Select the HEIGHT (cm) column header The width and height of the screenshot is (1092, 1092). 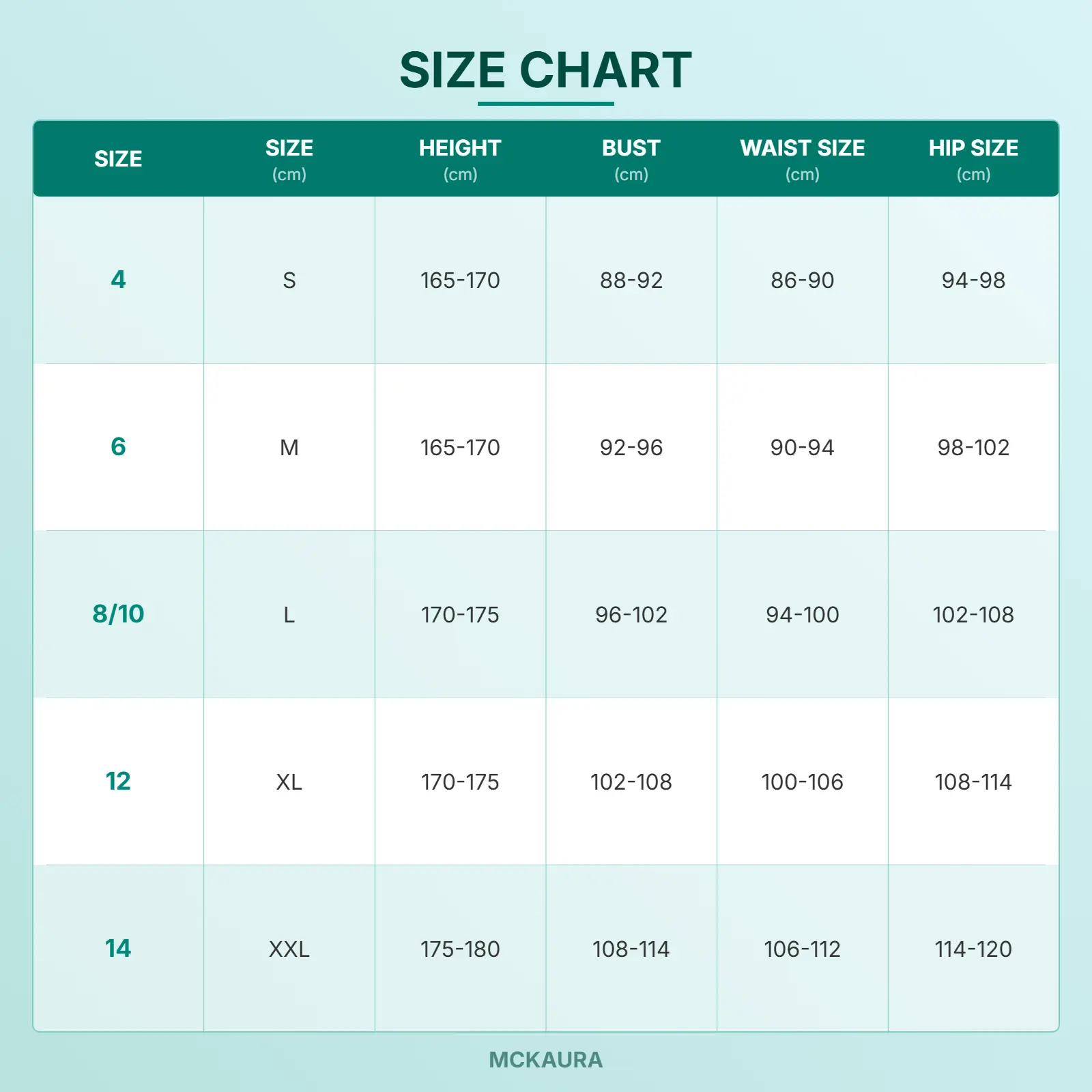coord(460,159)
